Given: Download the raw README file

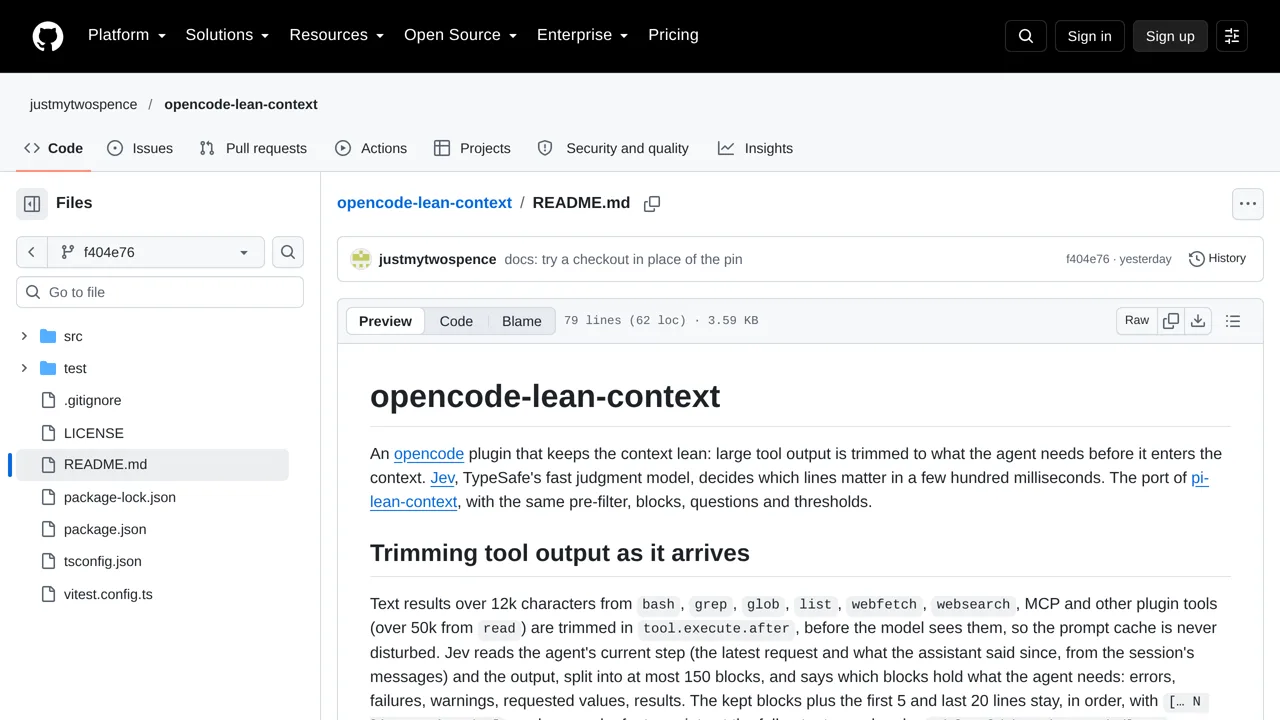Looking at the screenshot, I should [1198, 321].
